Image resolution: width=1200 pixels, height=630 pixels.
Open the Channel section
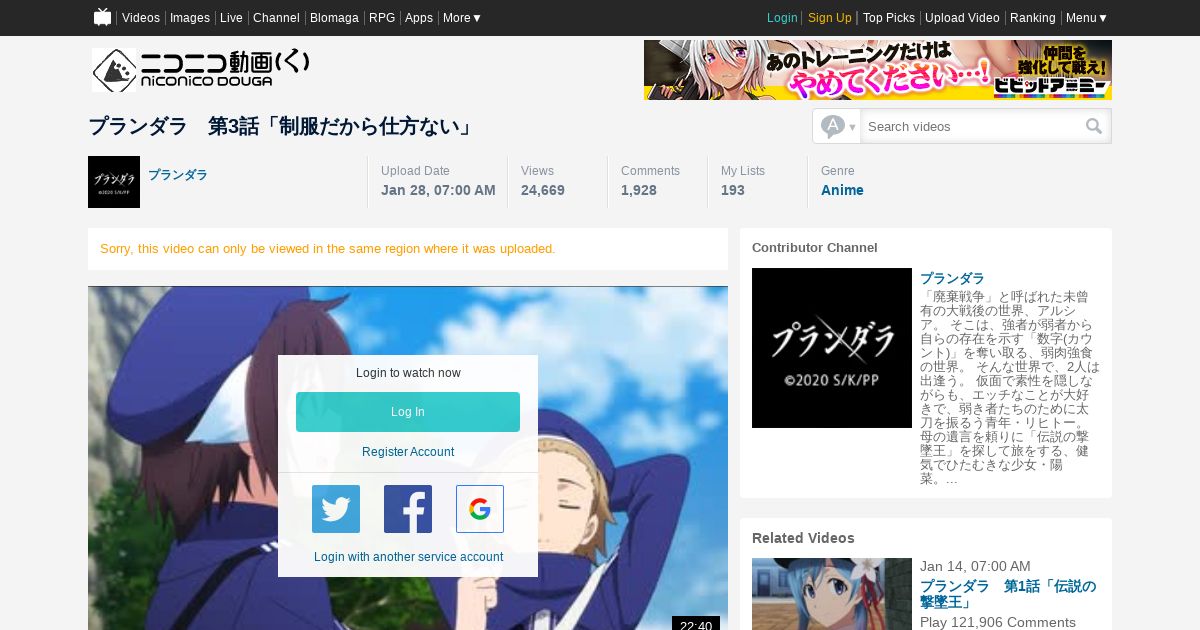[x=276, y=18]
